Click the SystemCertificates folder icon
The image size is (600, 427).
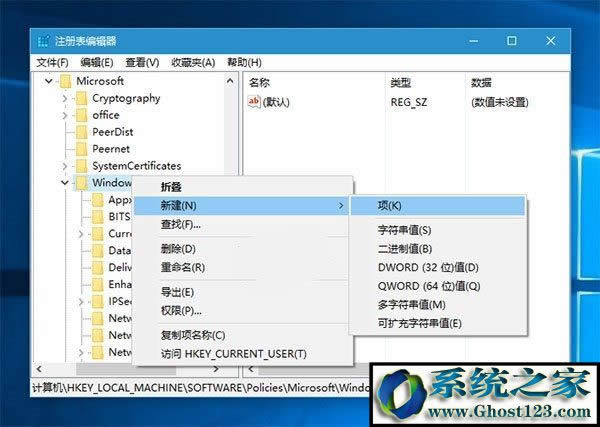81,166
